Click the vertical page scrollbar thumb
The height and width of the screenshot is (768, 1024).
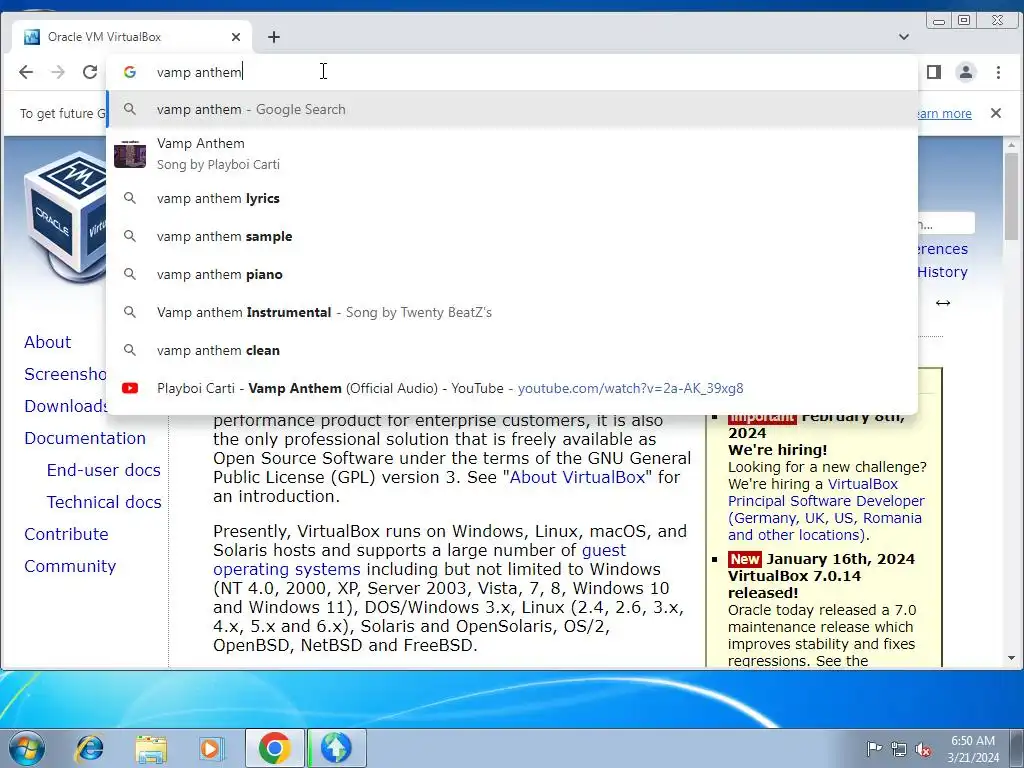1012,195
